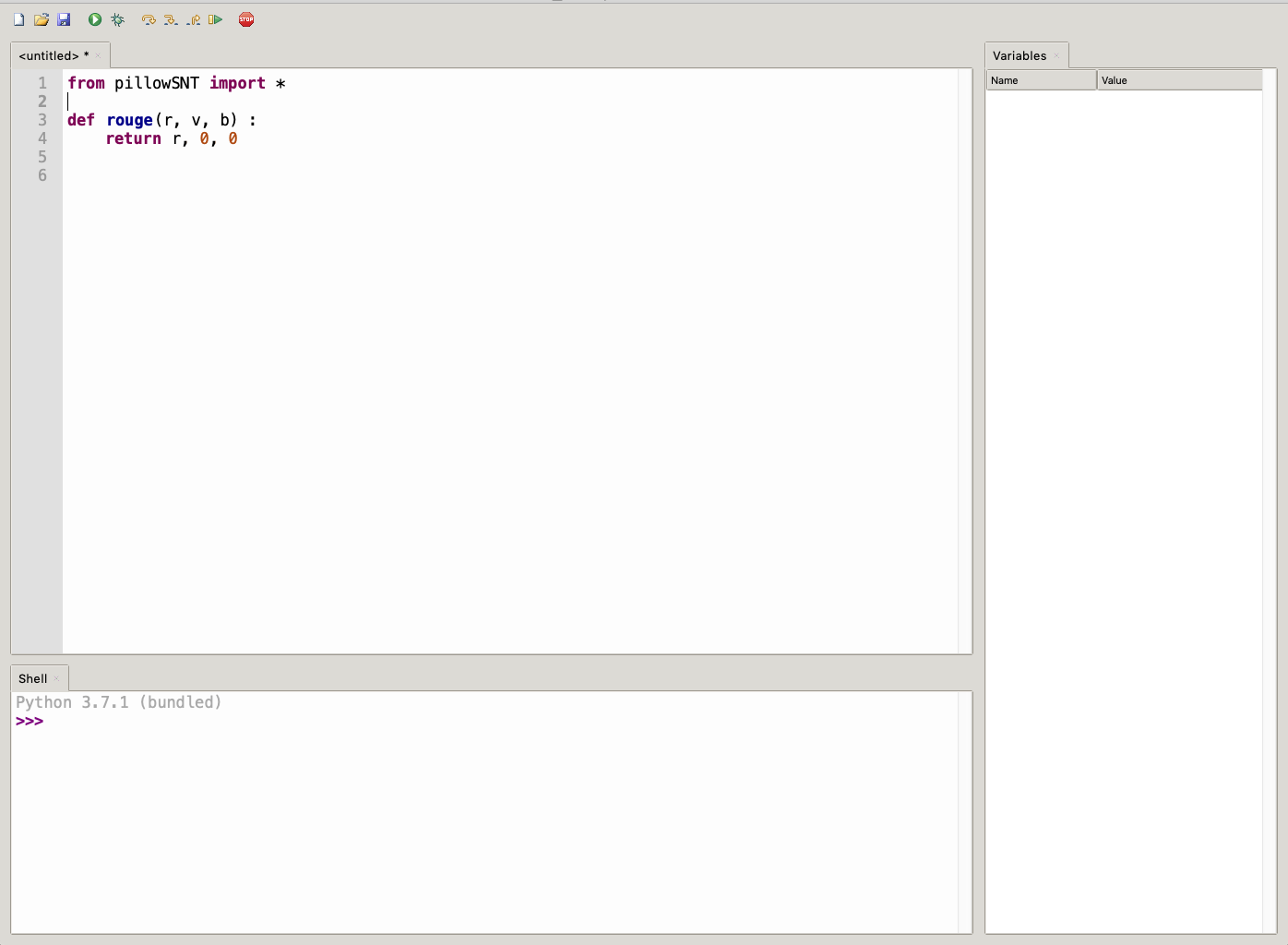Close the Variables panel tab
Screen dimensions: 1288x945
click(1056, 55)
